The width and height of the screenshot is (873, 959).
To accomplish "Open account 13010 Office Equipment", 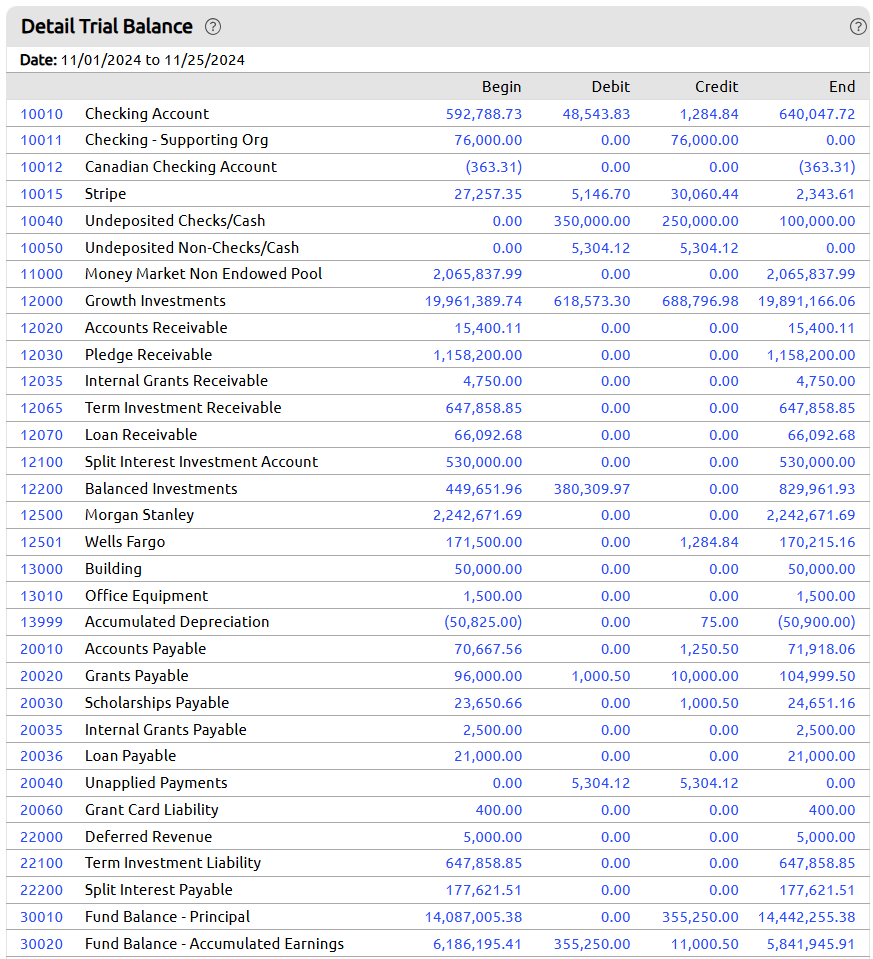I will tap(42, 596).
